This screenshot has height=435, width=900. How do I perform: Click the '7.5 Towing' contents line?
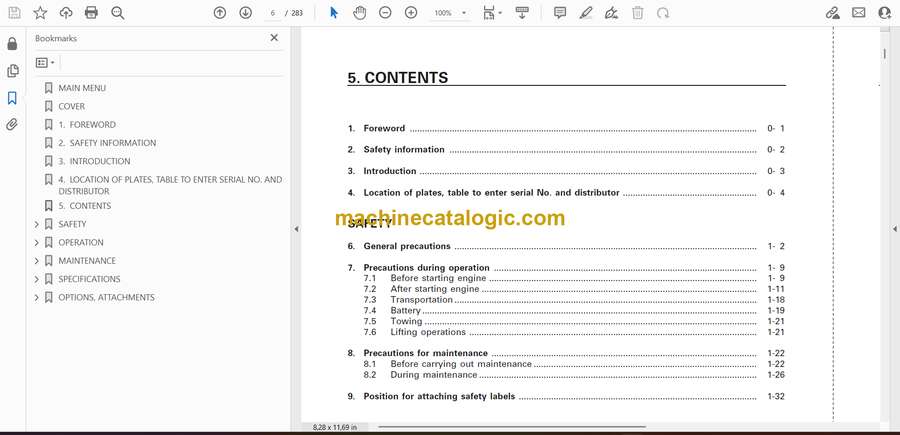(574, 321)
